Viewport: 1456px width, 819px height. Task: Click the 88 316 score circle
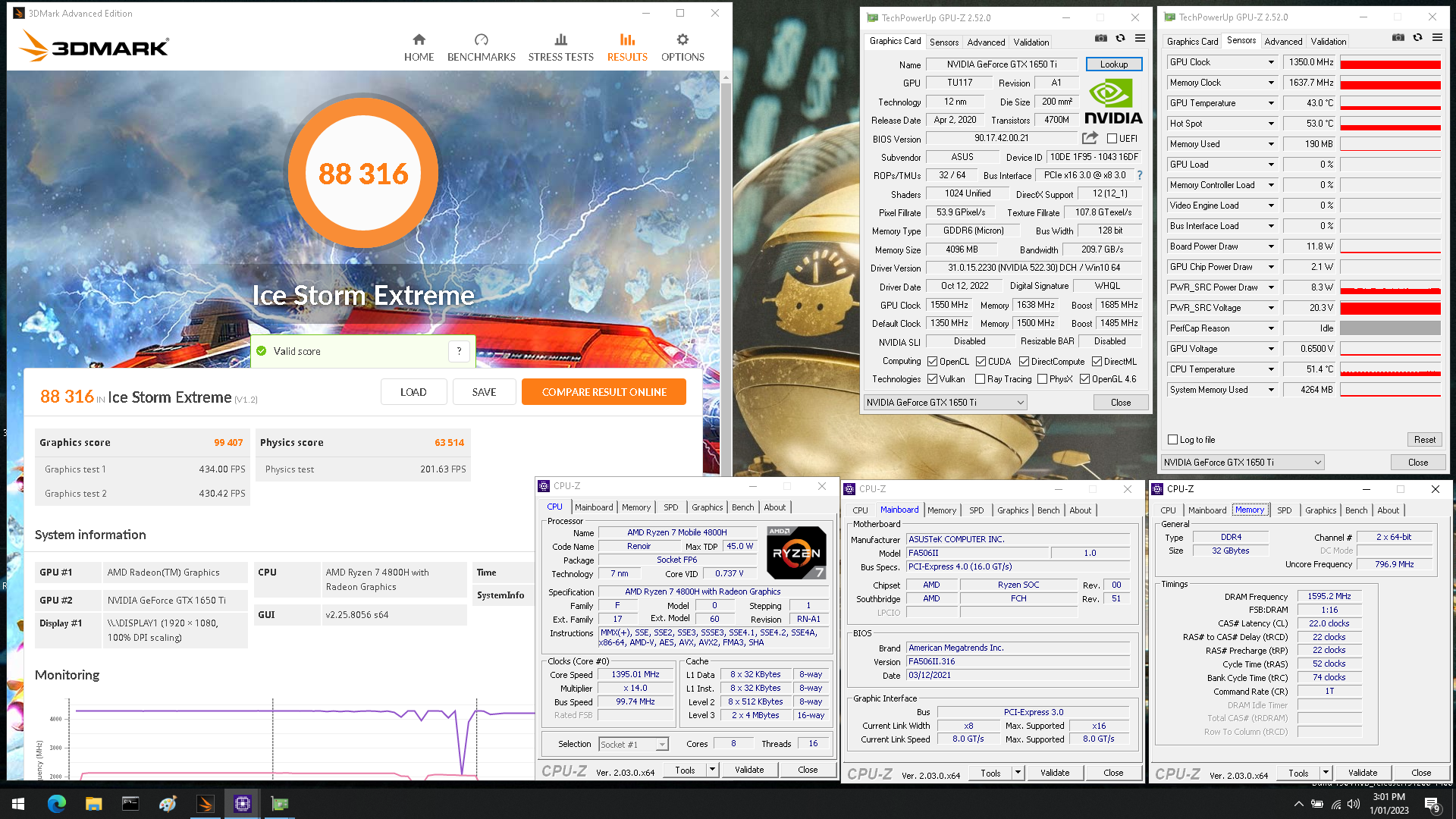coord(363,173)
